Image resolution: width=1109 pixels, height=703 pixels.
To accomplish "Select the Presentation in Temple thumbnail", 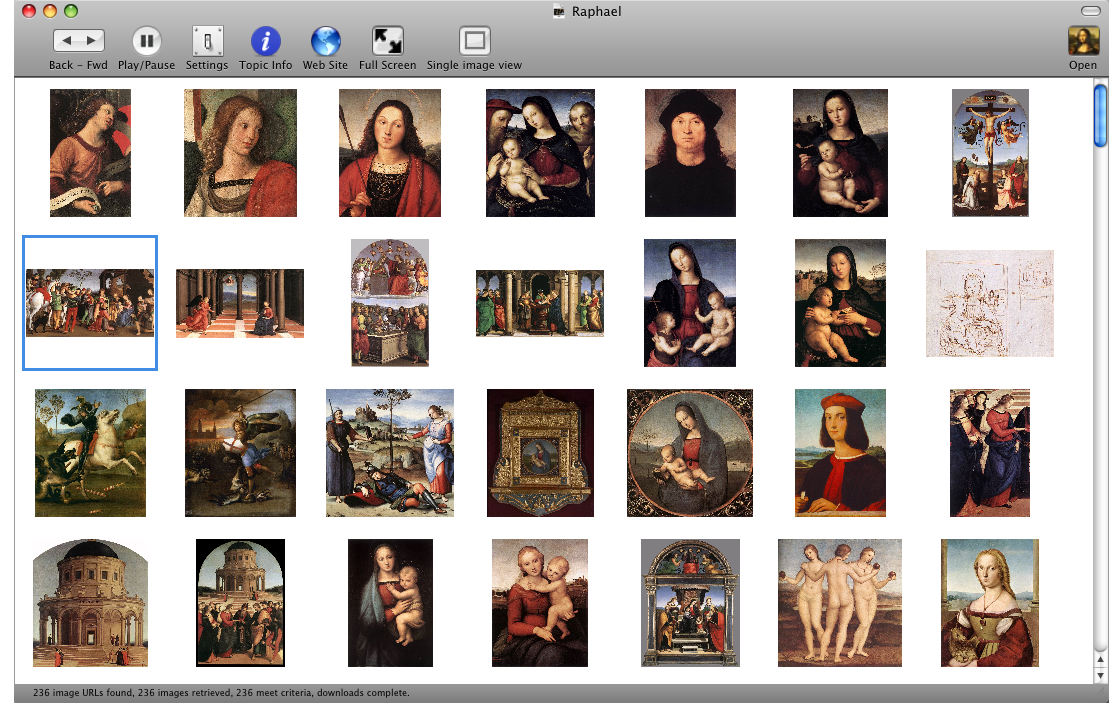I will point(540,303).
